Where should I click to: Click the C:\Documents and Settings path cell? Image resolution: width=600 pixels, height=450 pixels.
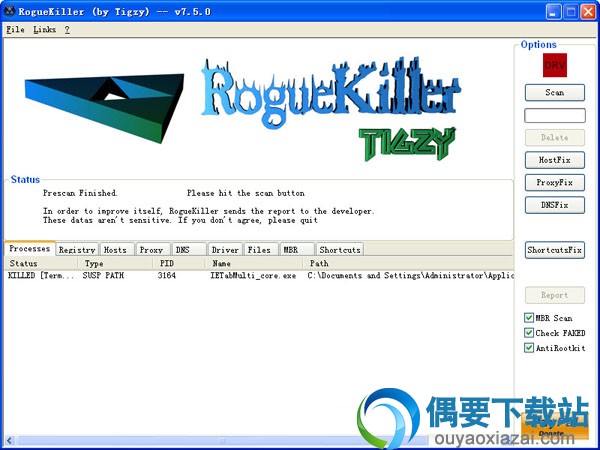pos(410,276)
